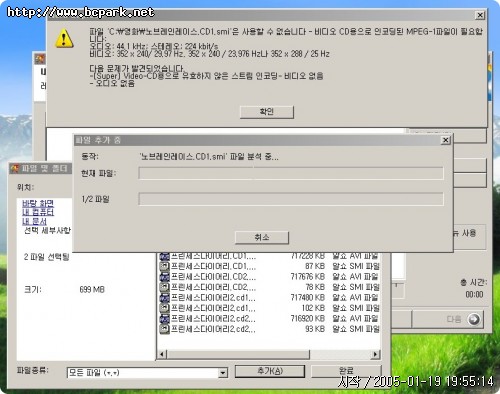Select file 프린세스다이어리2.cd2 with size 93 KB
500x394 pixels.
click(x=213, y=329)
